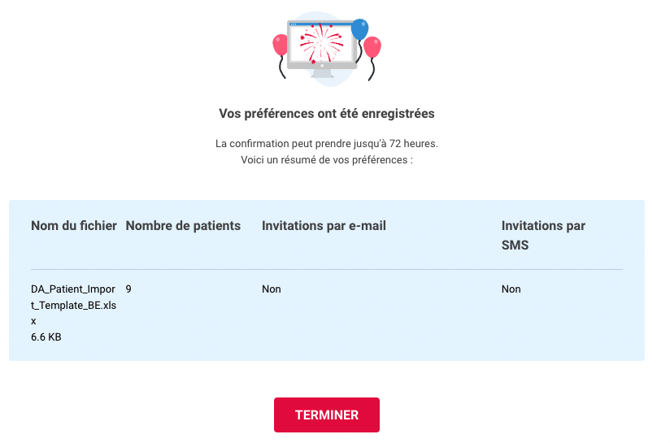The image size is (670, 443).
Task: Click the blue window bar atop the monitor illustration
Action: point(318,22)
